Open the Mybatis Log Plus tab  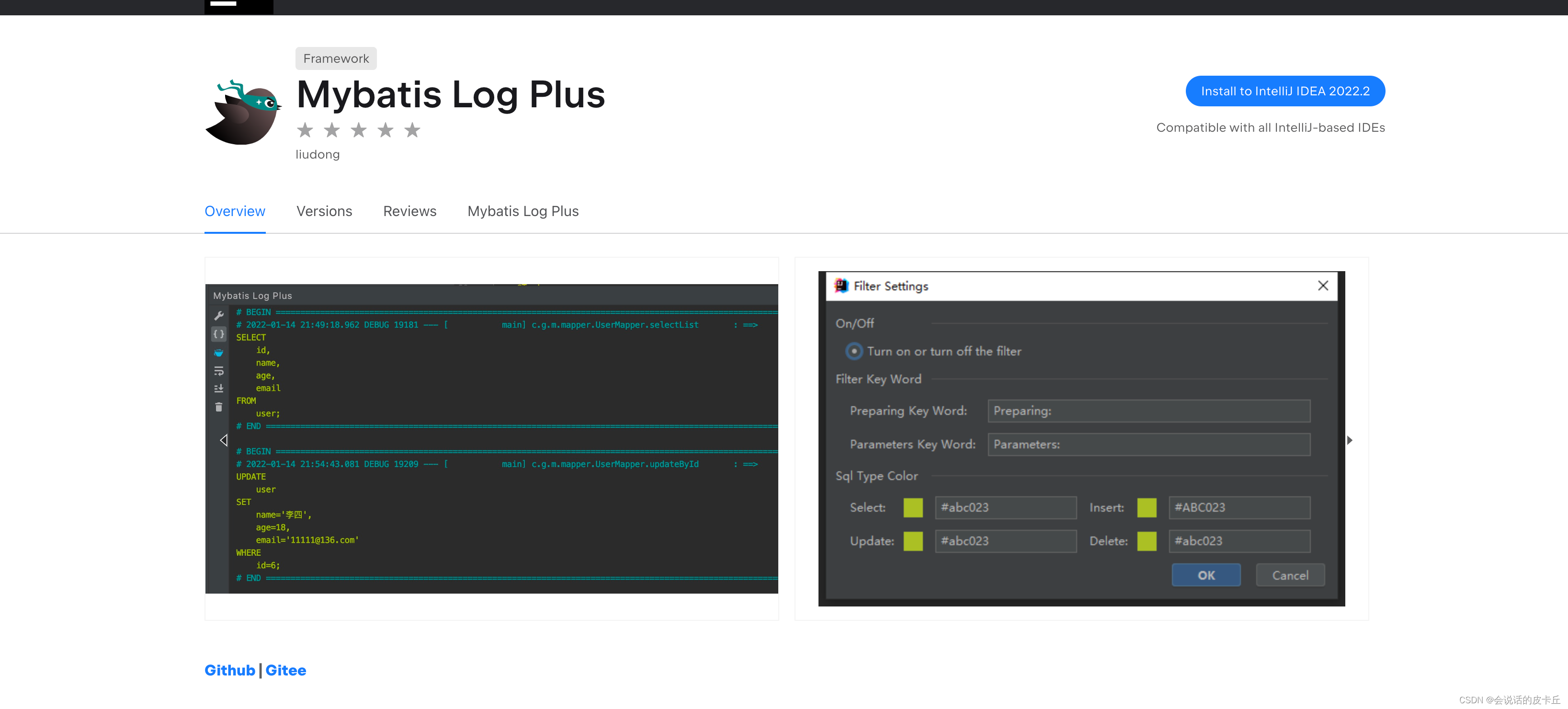click(523, 211)
